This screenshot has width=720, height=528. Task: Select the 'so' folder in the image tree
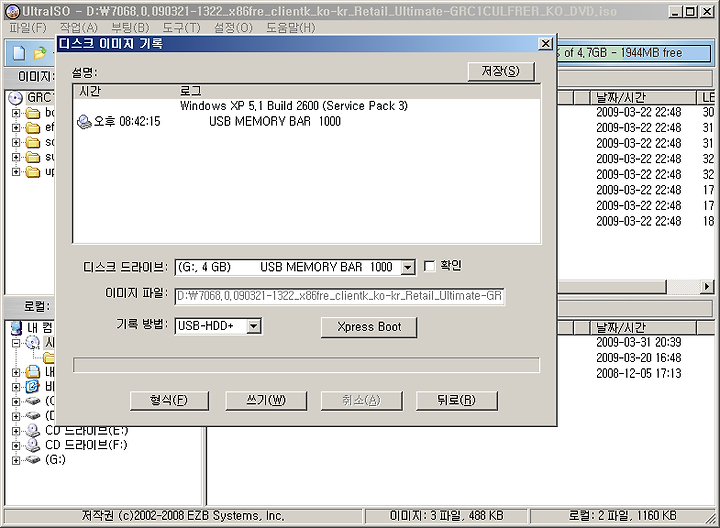33,142
